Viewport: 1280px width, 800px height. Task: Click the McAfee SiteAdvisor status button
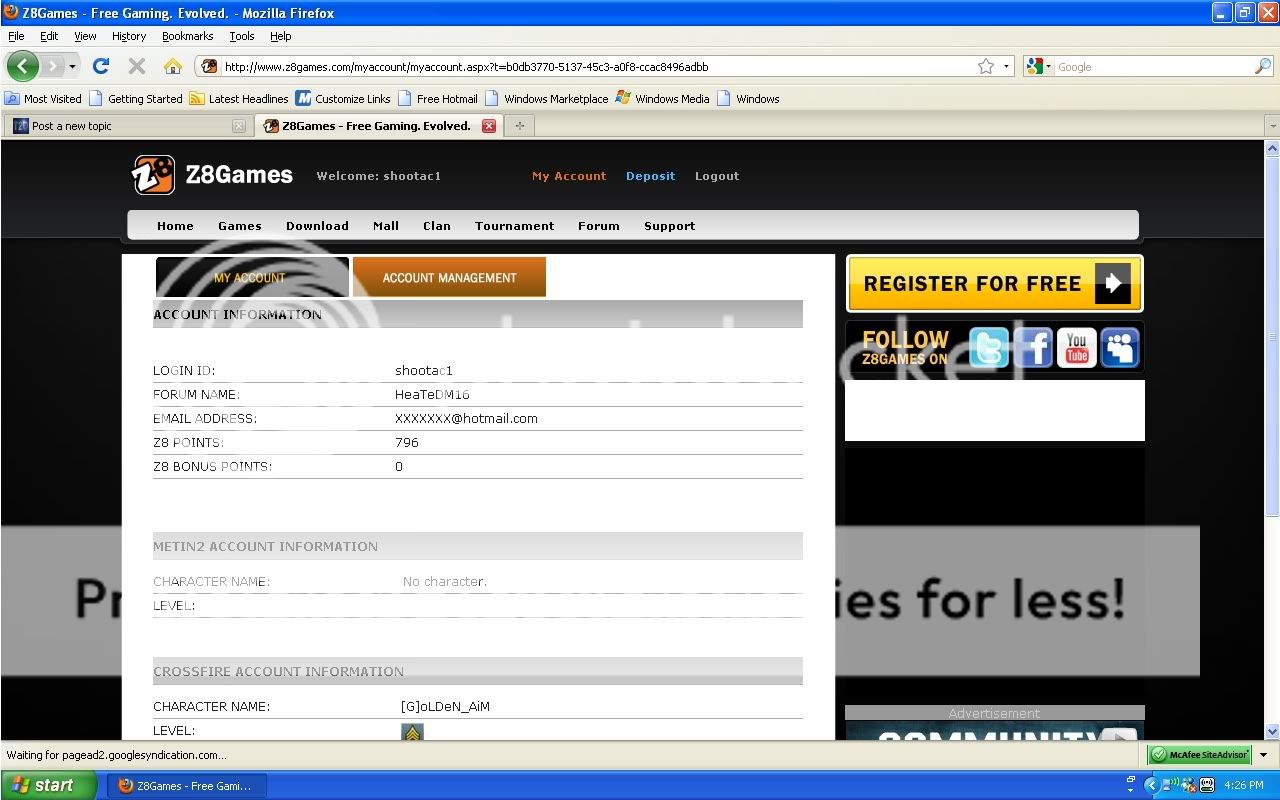(x=1199, y=755)
